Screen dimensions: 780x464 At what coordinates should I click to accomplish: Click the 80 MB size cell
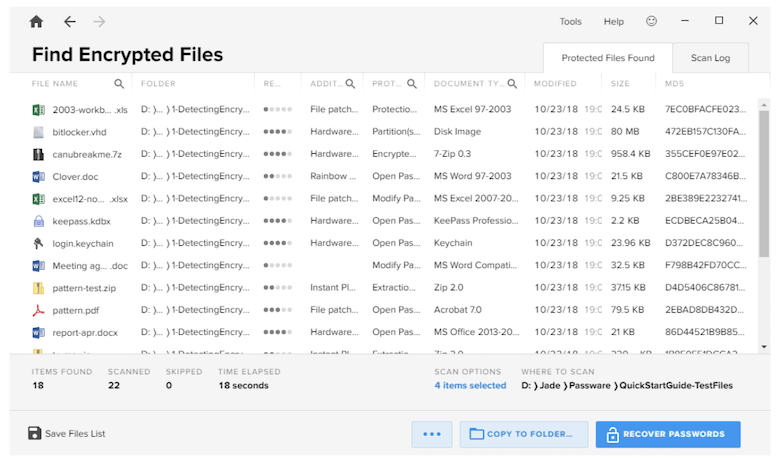(x=625, y=132)
